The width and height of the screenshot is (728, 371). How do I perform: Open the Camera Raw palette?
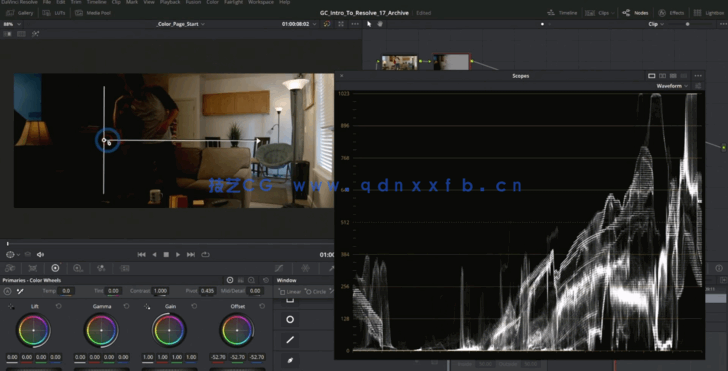(x=10, y=268)
